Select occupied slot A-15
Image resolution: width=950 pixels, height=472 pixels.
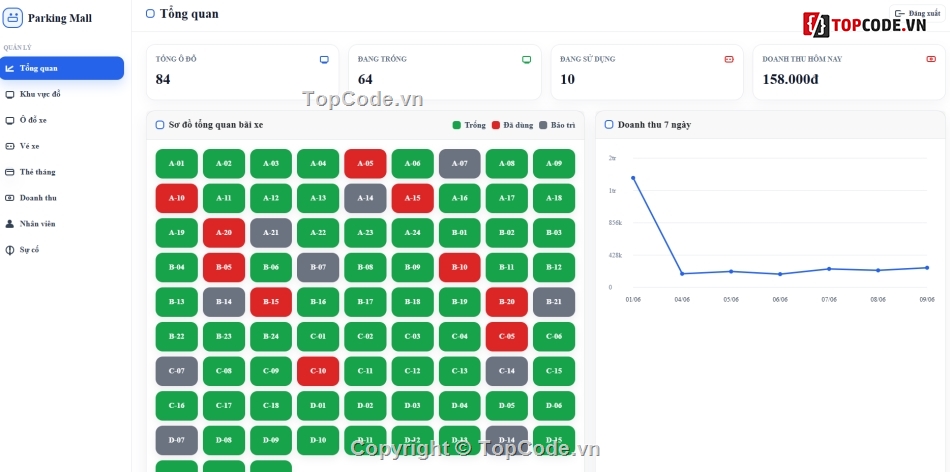[413, 198]
